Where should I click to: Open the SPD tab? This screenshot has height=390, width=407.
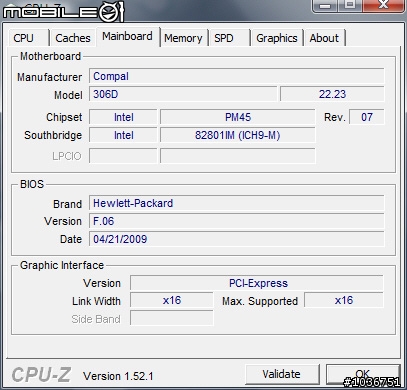pyautogui.click(x=229, y=38)
